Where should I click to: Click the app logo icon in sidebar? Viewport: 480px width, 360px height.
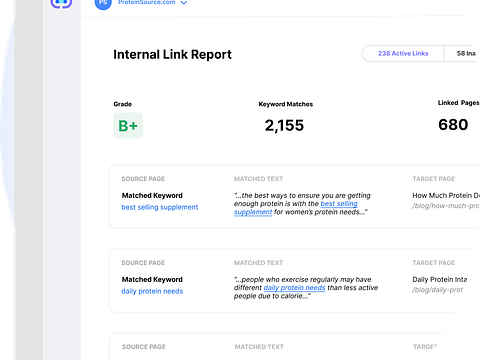pyautogui.click(x=61, y=3)
